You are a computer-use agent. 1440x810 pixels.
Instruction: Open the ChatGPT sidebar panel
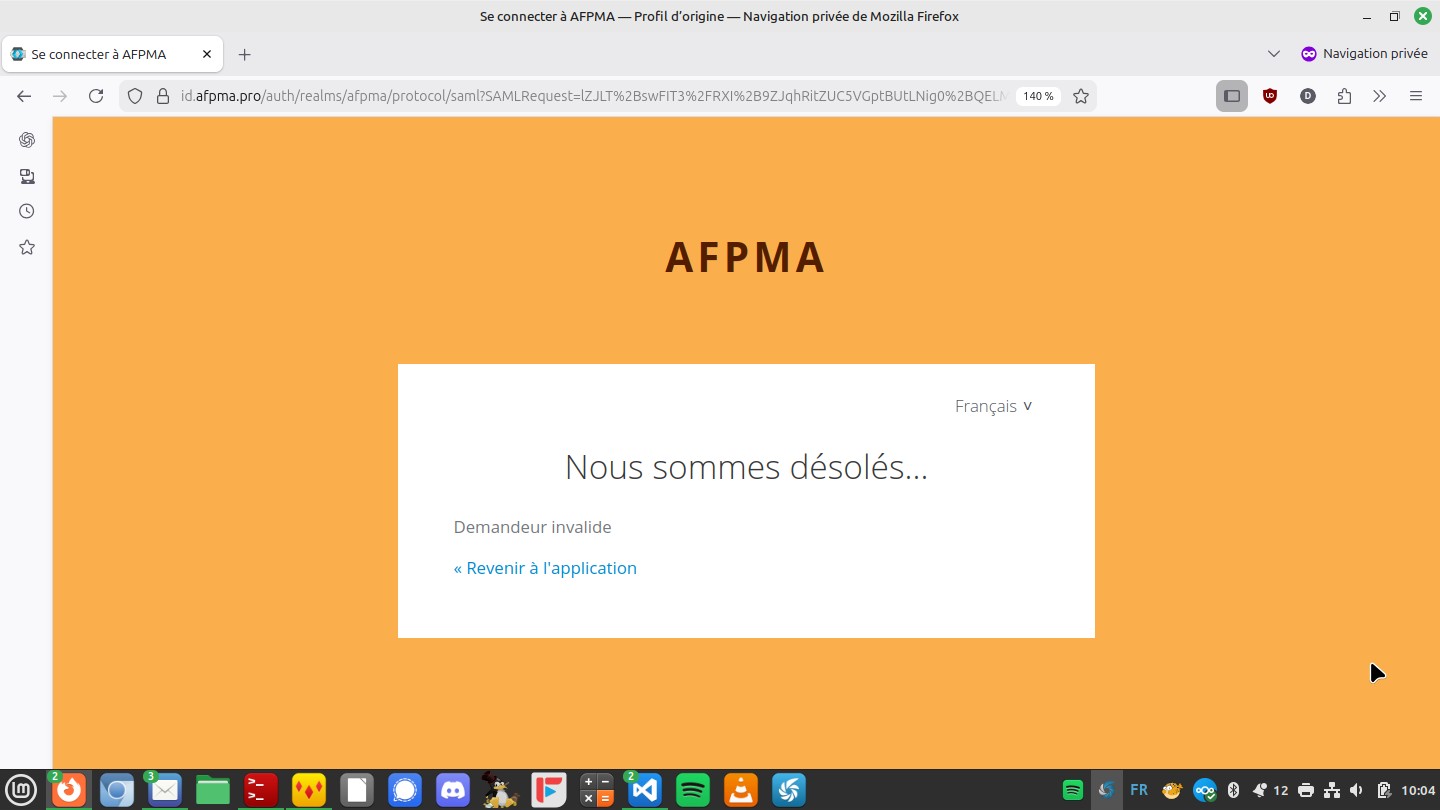[x=27, y=140]
